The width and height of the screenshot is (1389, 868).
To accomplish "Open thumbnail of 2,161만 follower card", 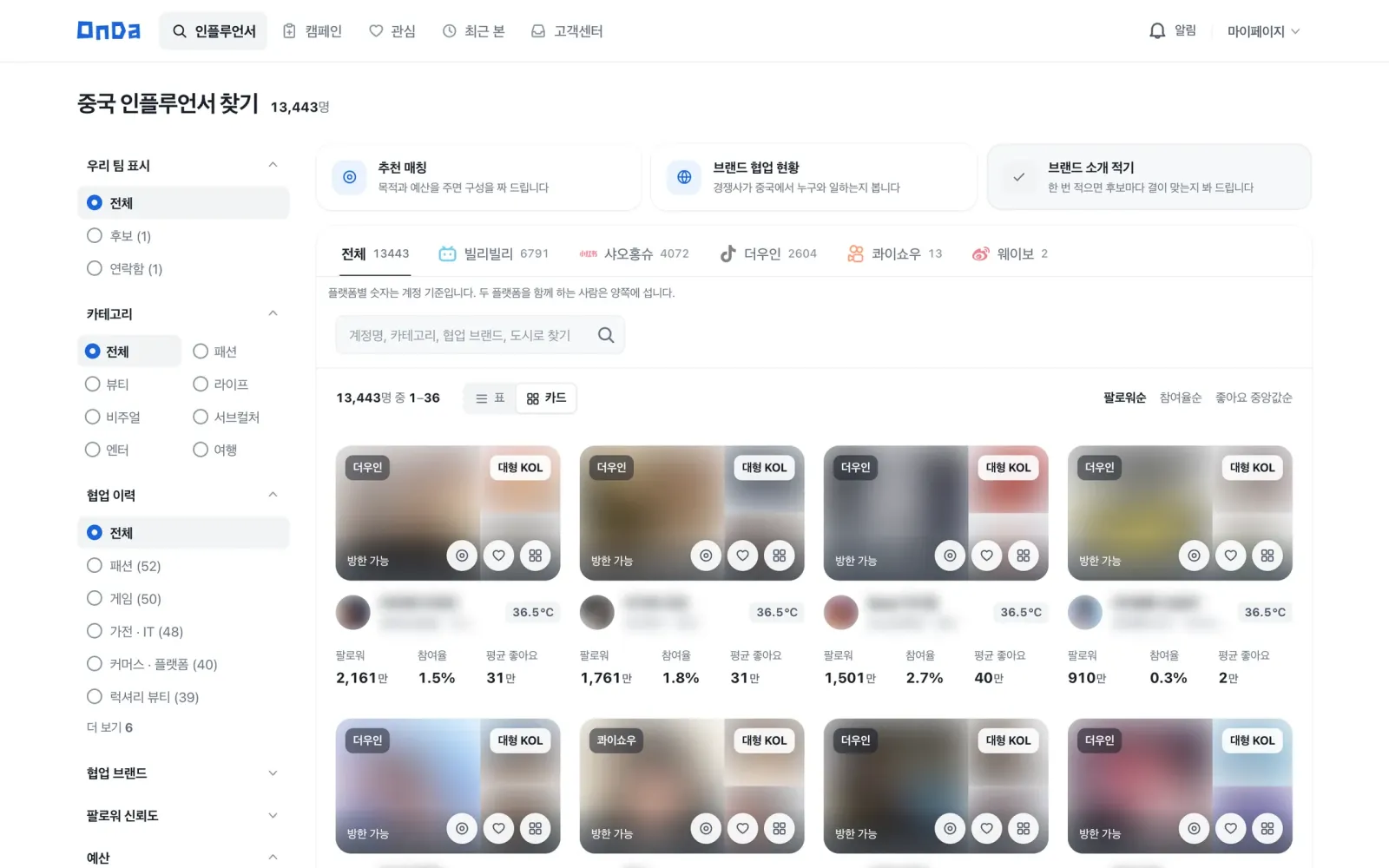I will point(448,513).
